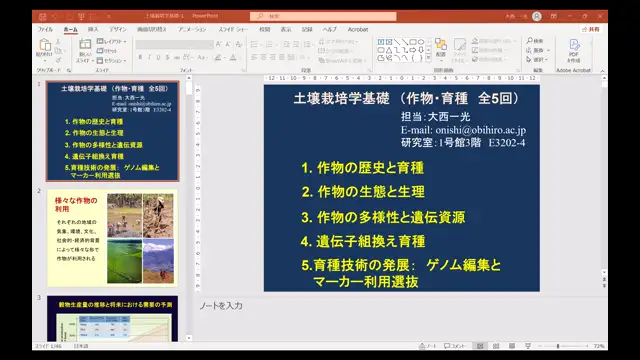Select the right arrow shape in gallery
The height and width of the screenshot is (360, 640).
click(x=413, y=50)
